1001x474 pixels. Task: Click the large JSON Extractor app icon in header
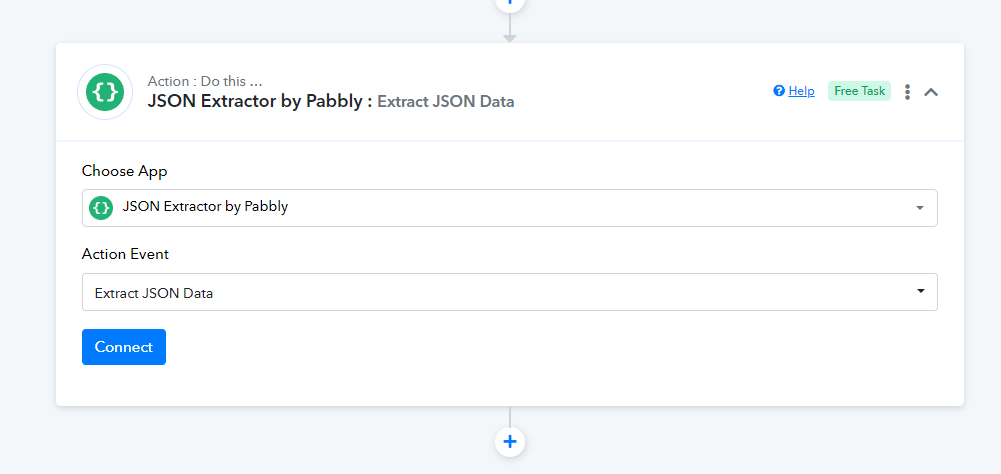click(105, 92)
